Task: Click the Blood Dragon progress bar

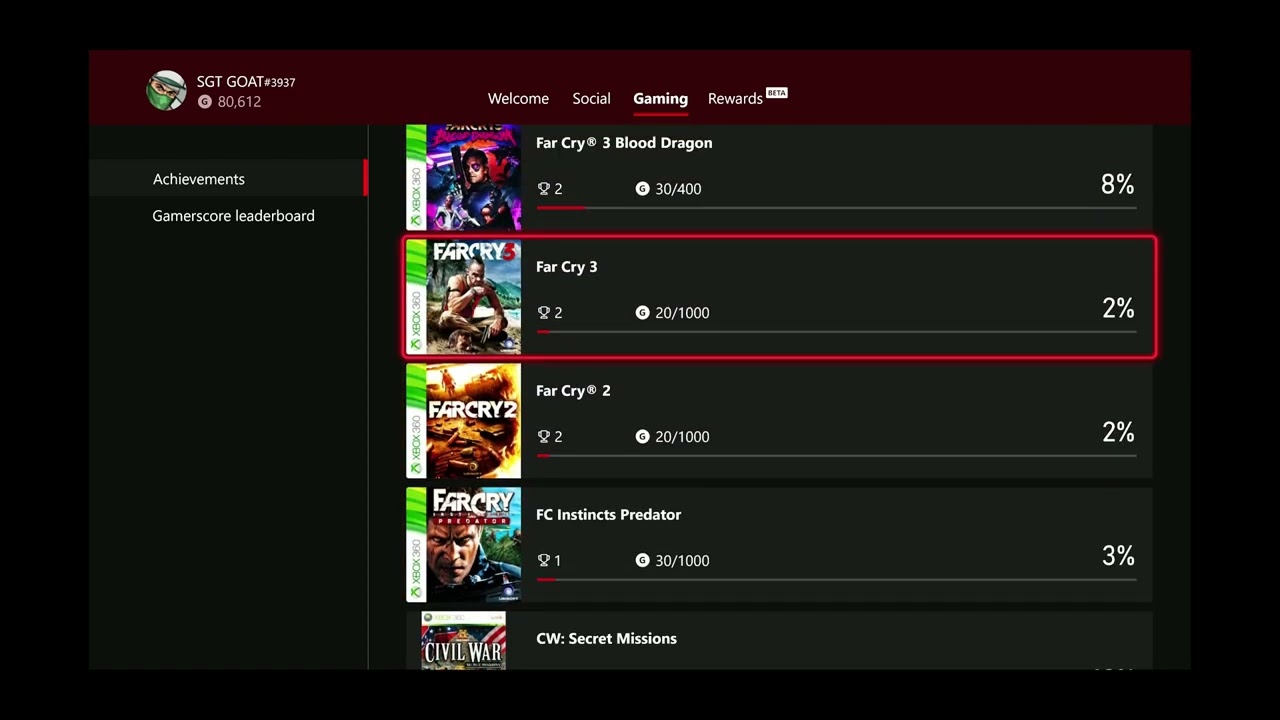Action: coord(836,207)
